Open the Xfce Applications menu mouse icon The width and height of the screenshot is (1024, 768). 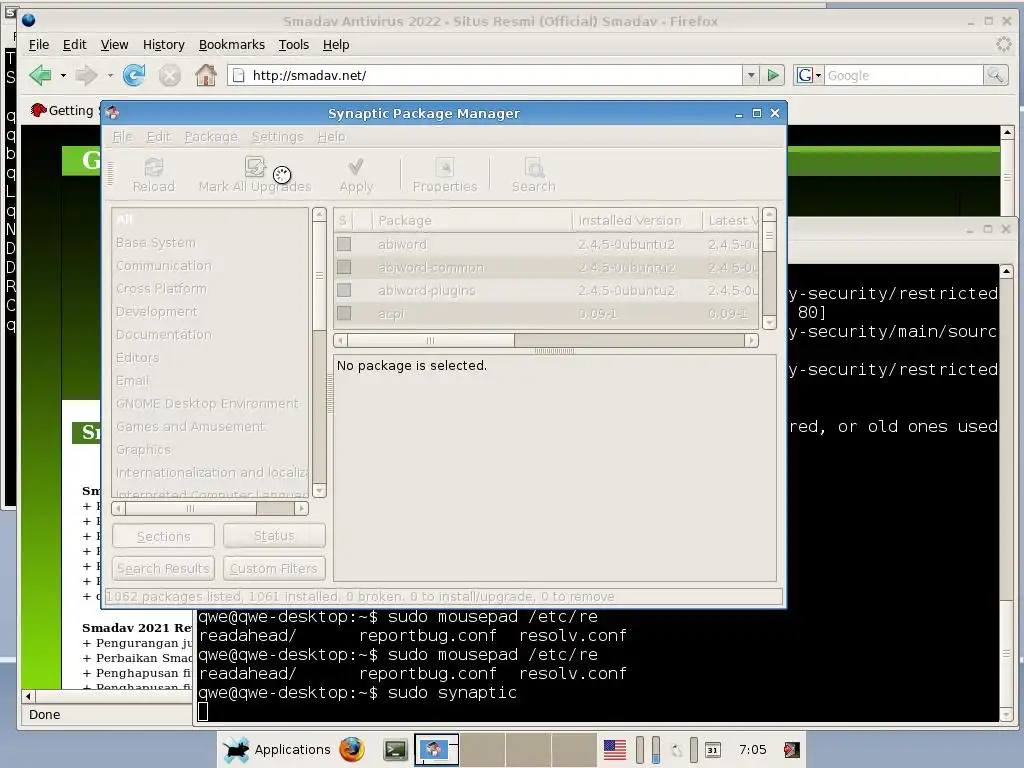pos(236,750)
